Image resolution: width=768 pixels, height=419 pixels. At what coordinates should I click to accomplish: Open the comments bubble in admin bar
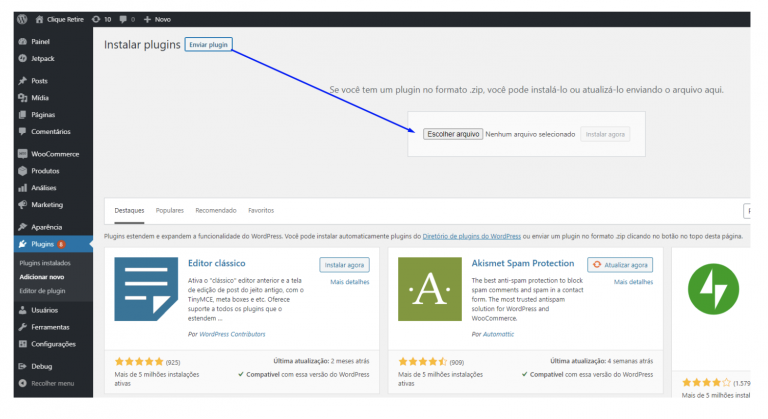click(x=126, y=19)
